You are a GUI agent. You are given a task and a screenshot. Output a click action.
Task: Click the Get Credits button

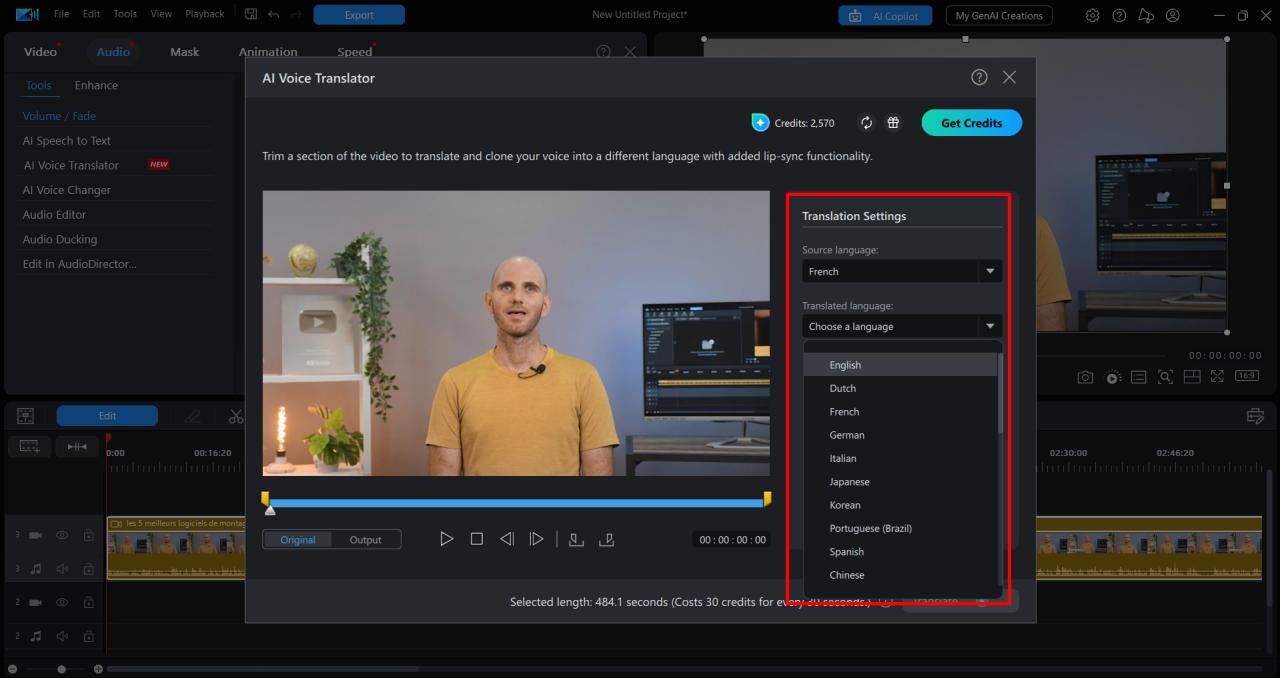[x=971, y=122]
